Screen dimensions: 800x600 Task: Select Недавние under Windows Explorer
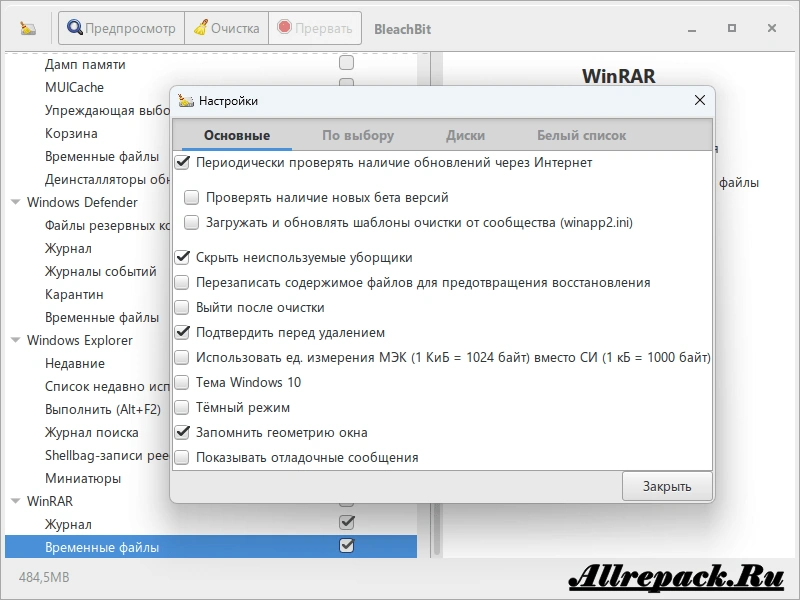point(74,363)
